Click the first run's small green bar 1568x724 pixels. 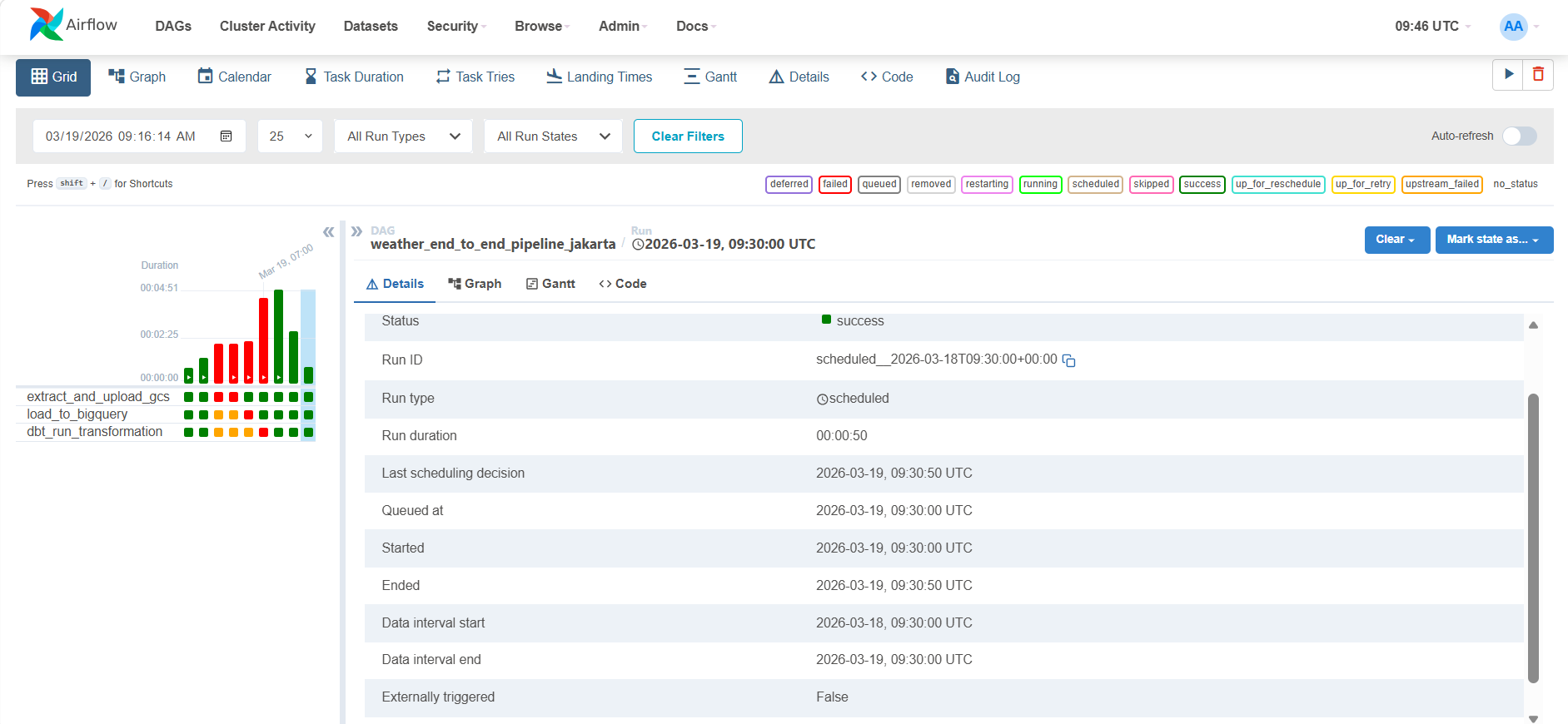189,376
